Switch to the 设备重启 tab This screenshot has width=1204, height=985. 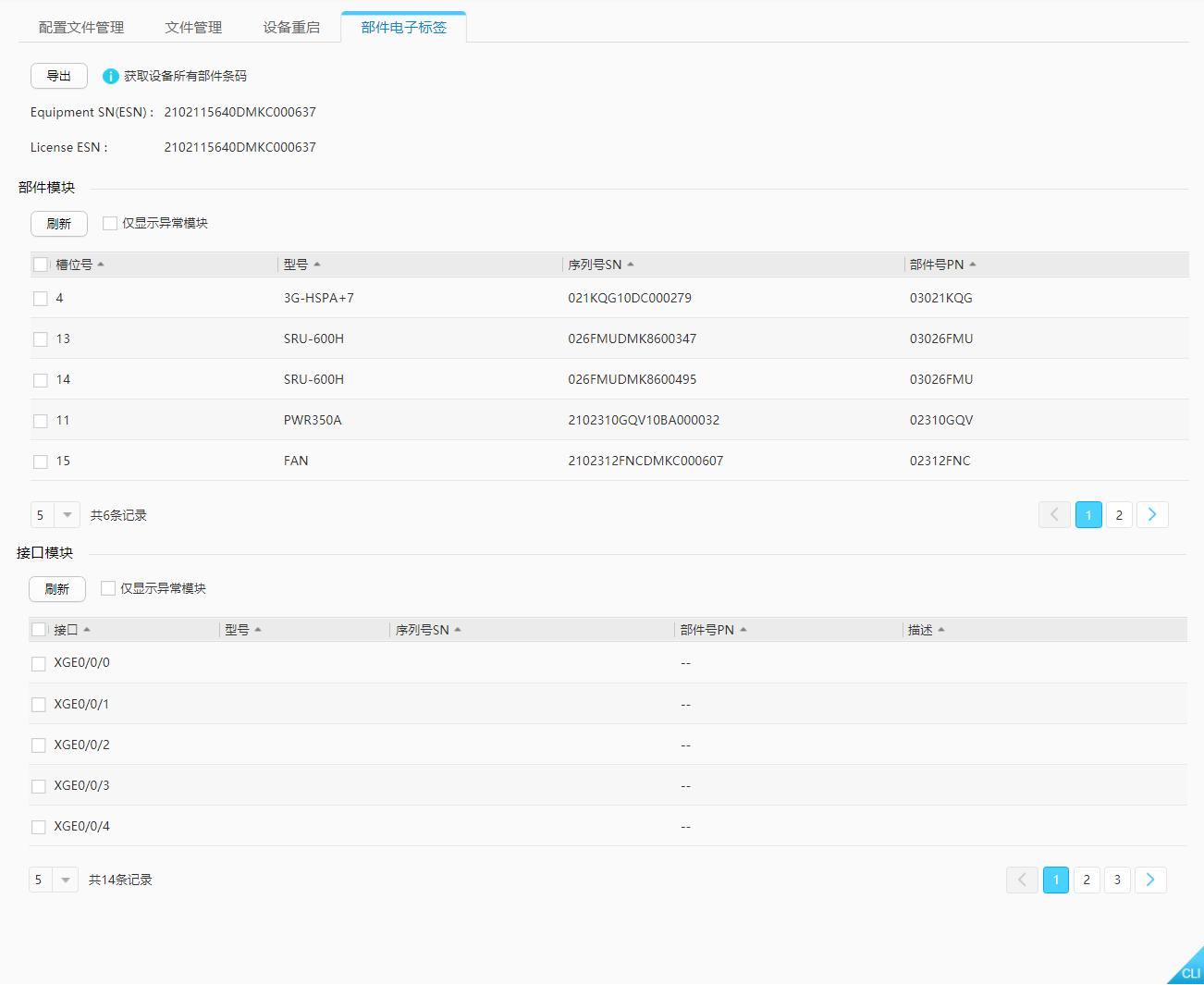(x=289, y=27)
